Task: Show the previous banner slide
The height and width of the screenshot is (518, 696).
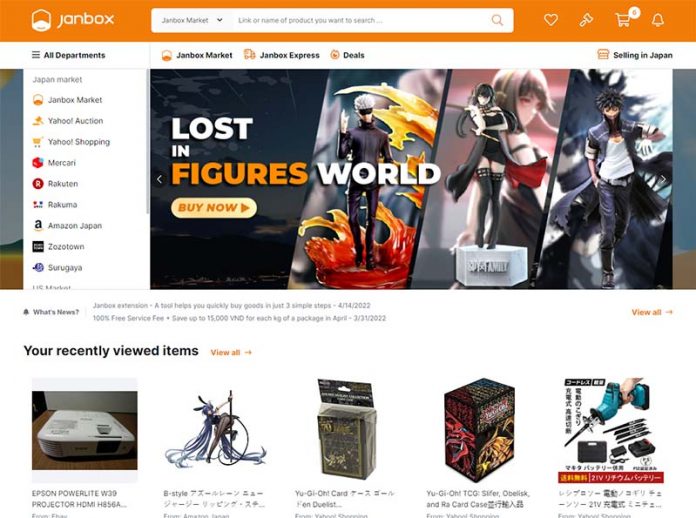Action: tap(160, 179)
